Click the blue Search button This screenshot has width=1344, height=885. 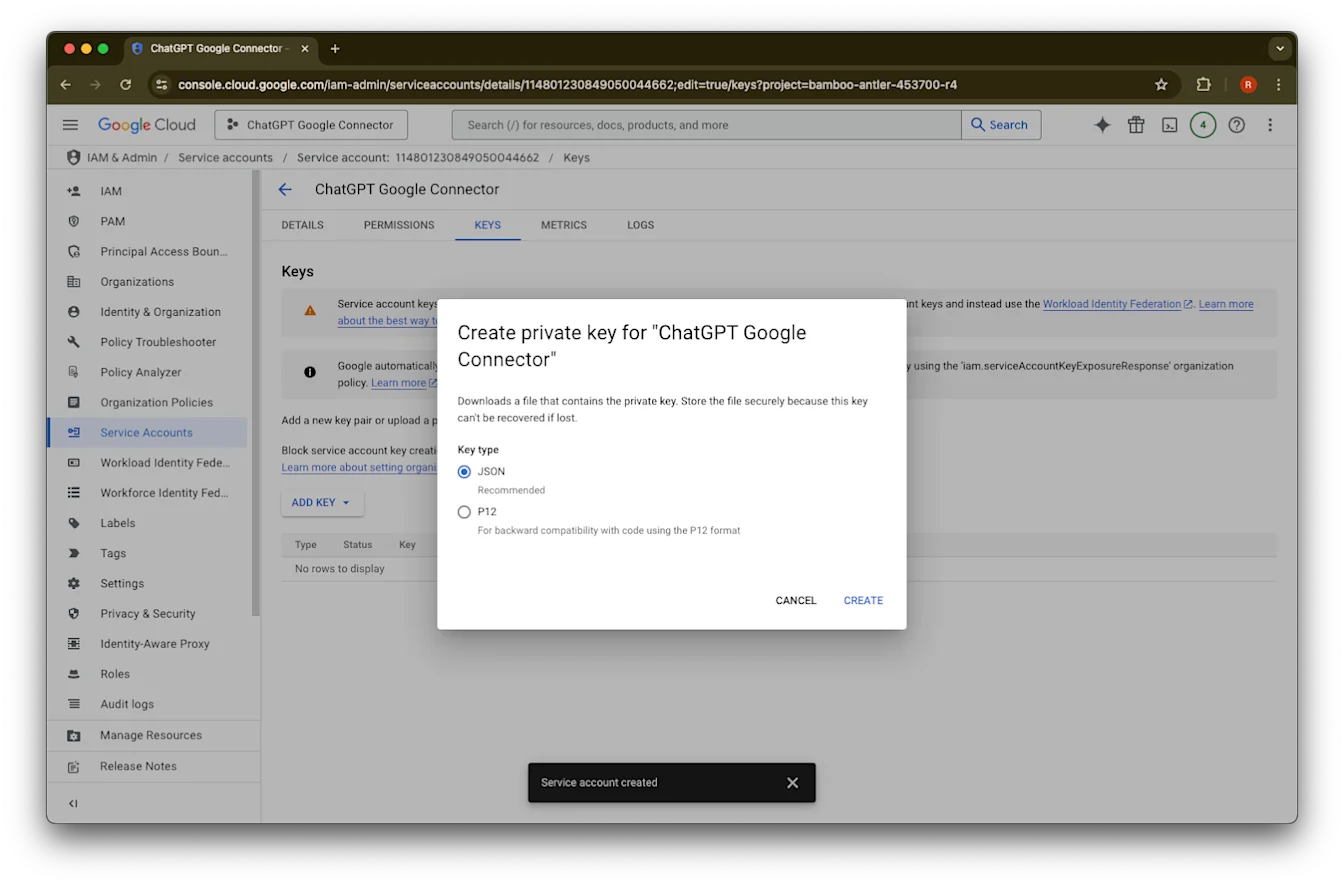[x=1001, y=125]
